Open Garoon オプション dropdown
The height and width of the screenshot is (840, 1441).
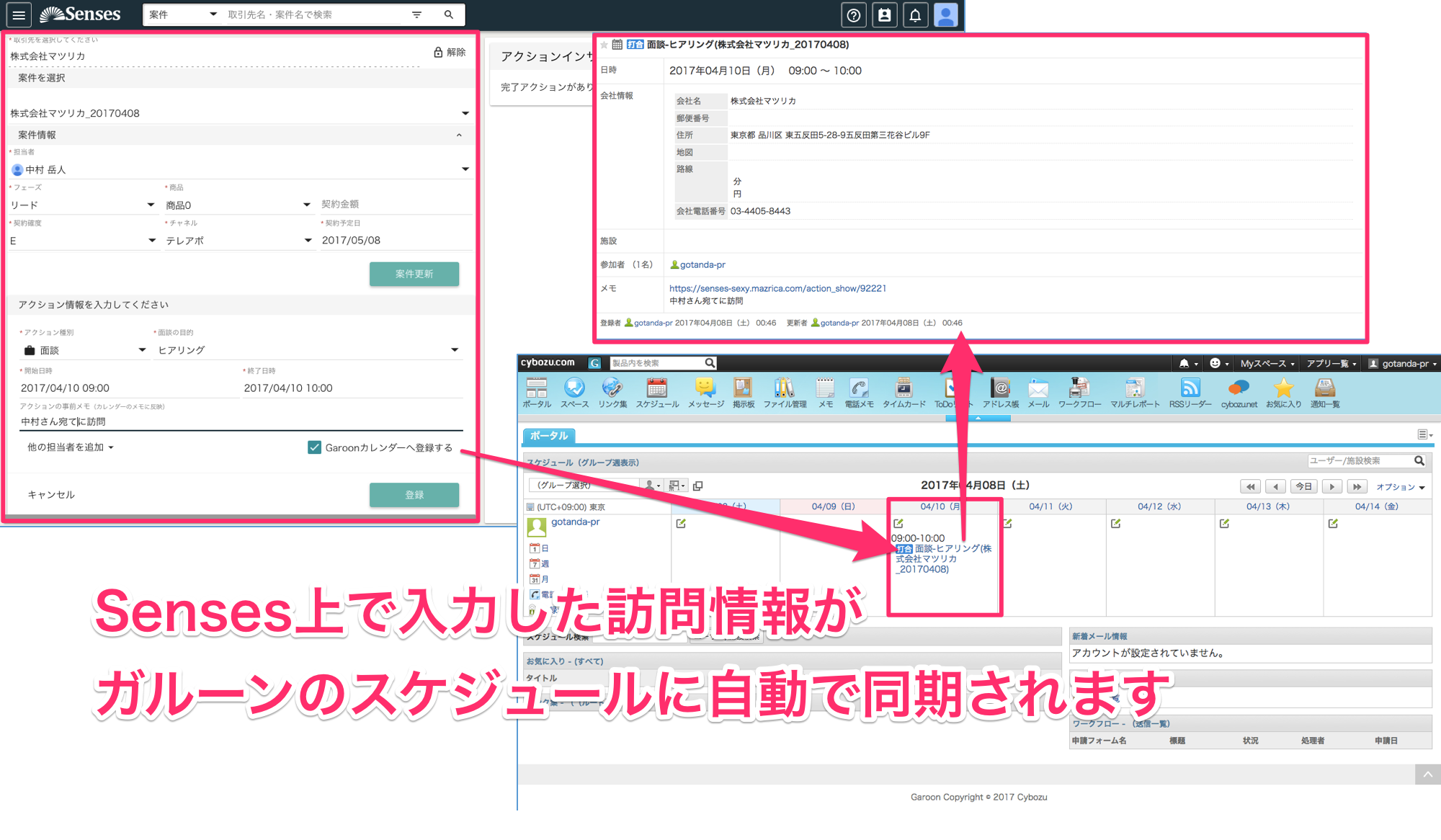click(x=1400, y=487)
